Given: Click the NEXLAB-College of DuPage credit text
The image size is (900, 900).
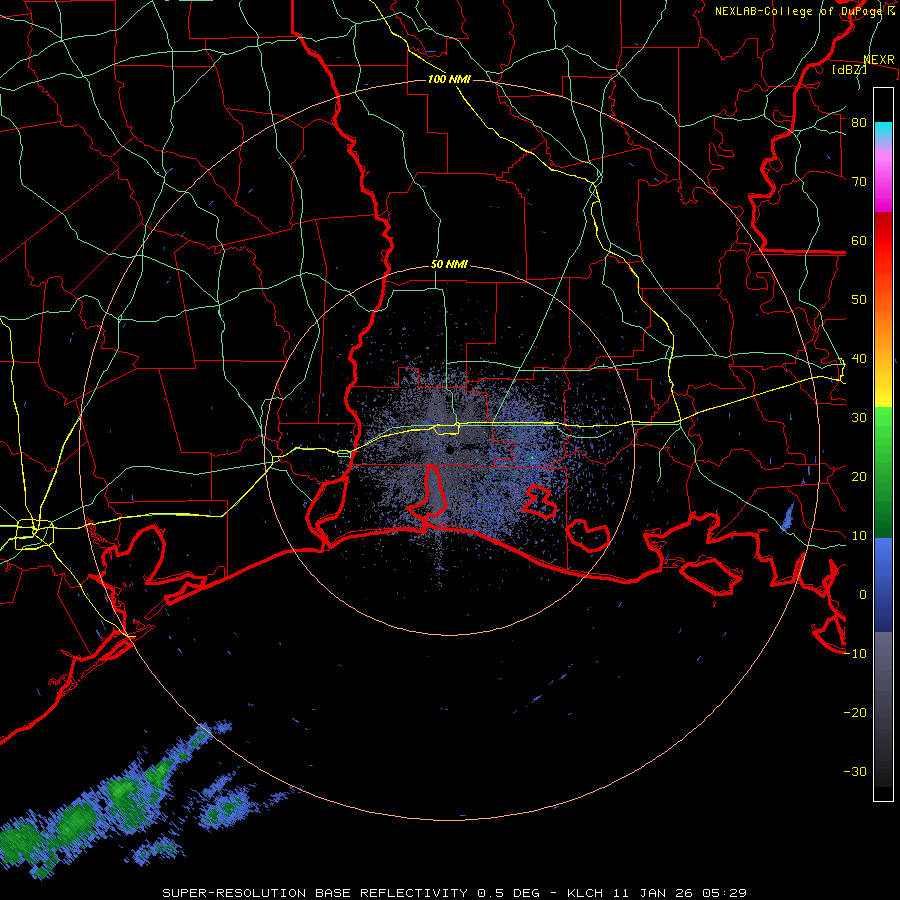Looking at the screenshot, I should tap(804, 11).
